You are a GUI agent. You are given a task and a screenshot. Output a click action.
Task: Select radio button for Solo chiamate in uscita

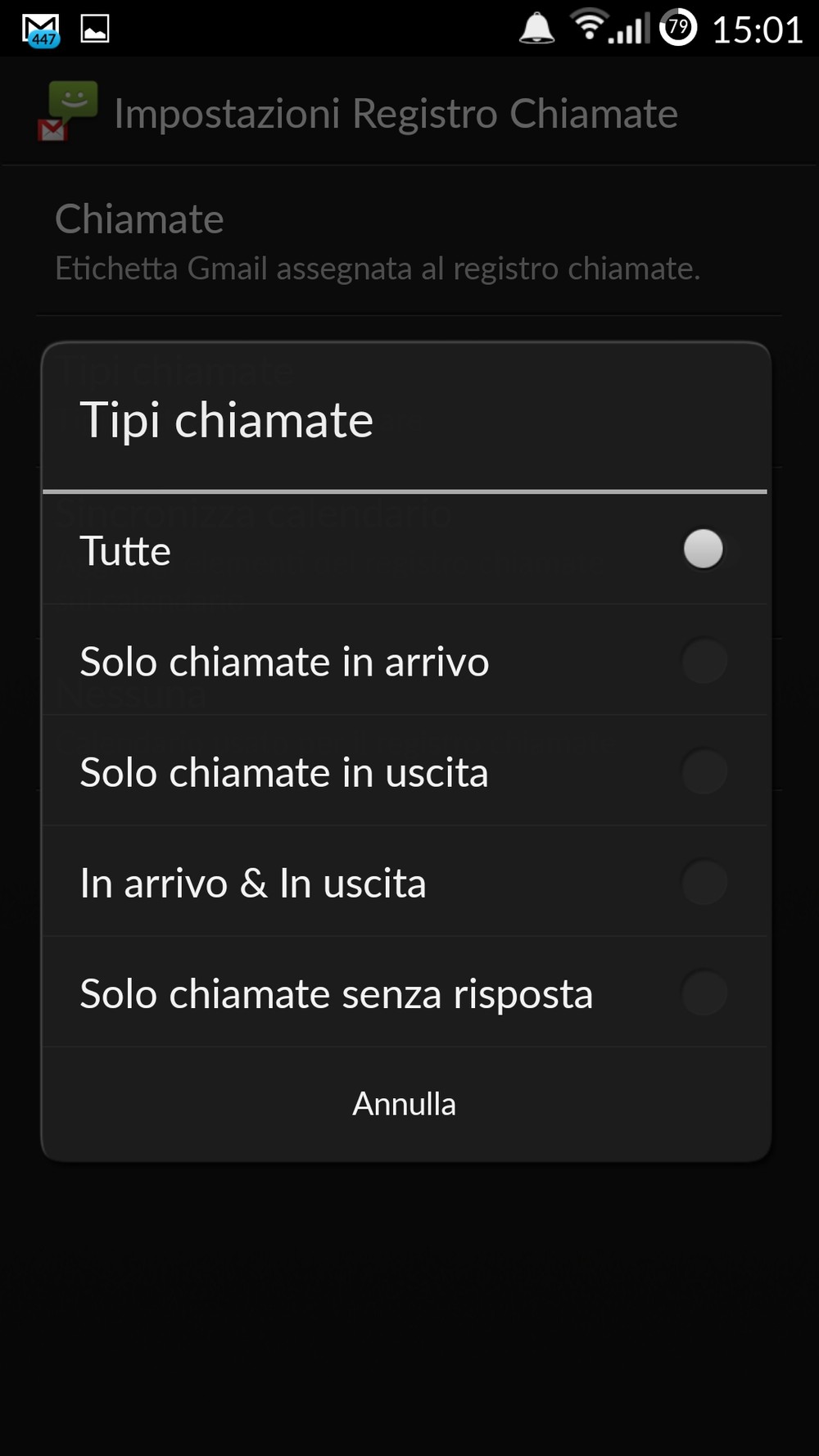point(704,771)
